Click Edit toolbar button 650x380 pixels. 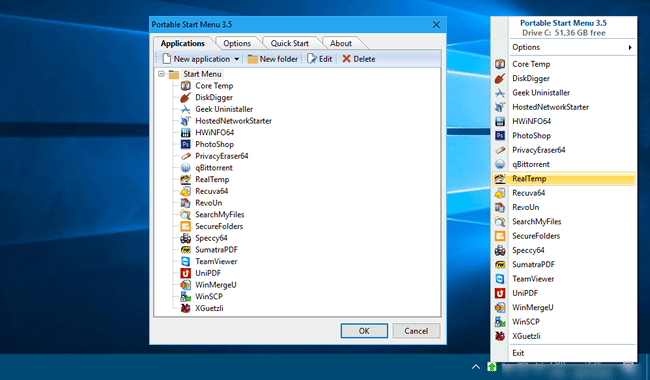tap(320, 59)
